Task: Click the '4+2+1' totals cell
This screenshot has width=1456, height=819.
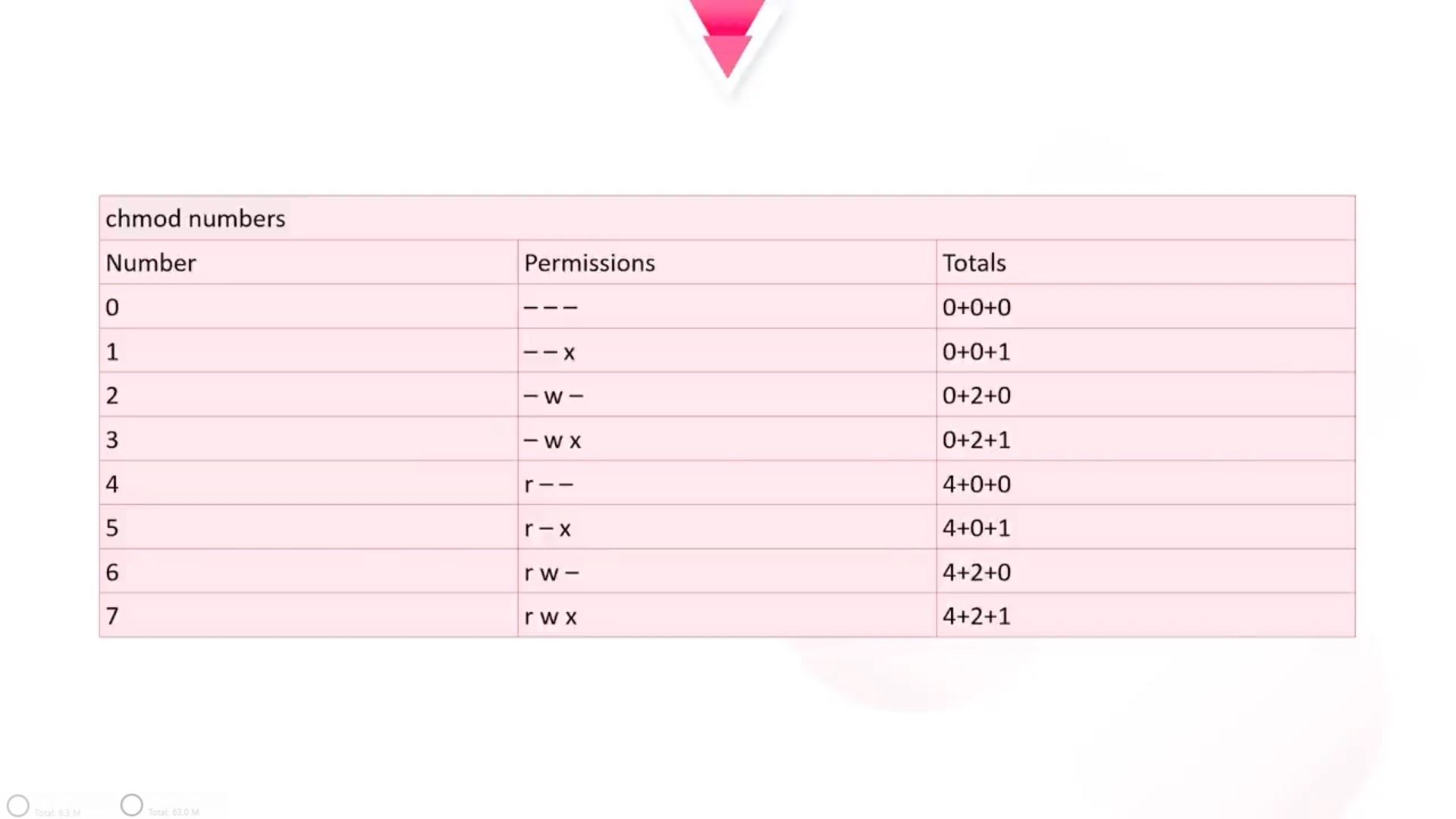Action: pos(976,616)
